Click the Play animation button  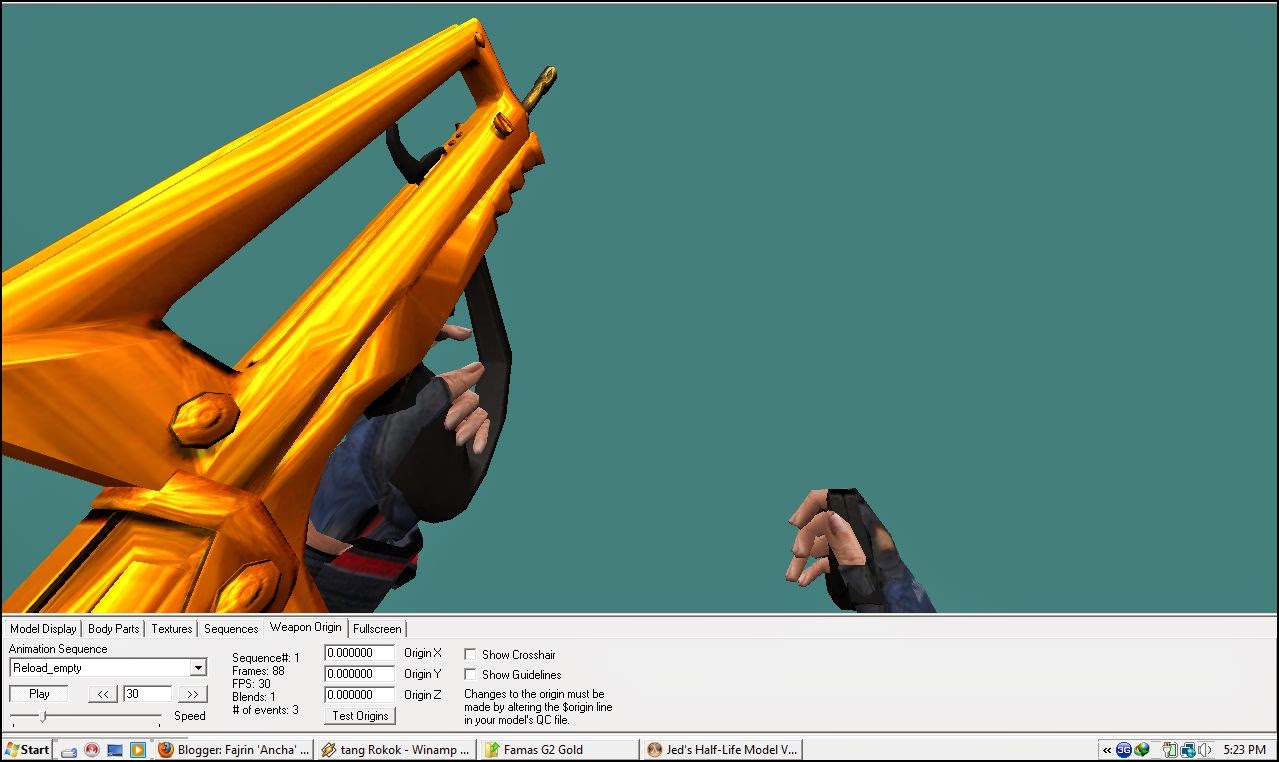[39, 694]
